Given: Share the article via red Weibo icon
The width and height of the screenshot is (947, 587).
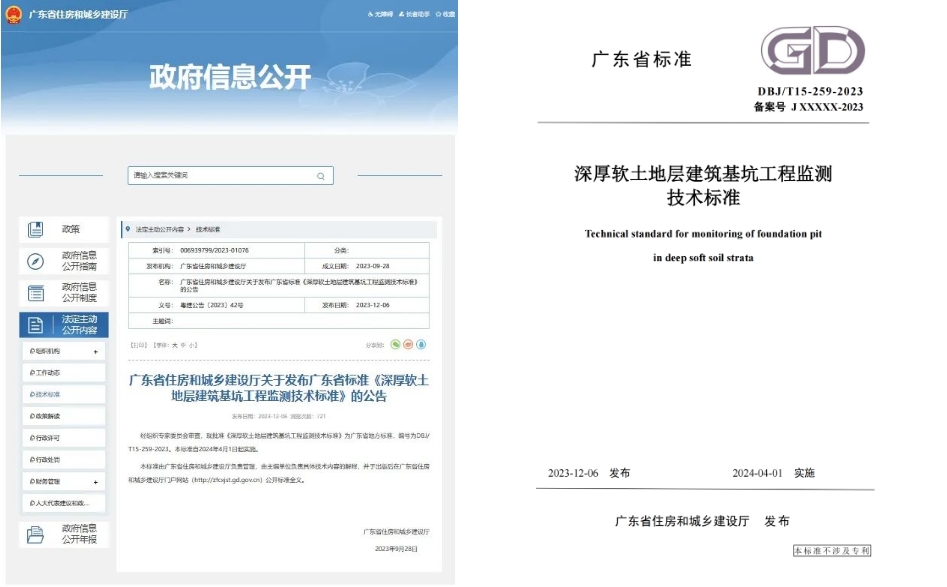Looking at the screenshot, I should coord(409,344).
